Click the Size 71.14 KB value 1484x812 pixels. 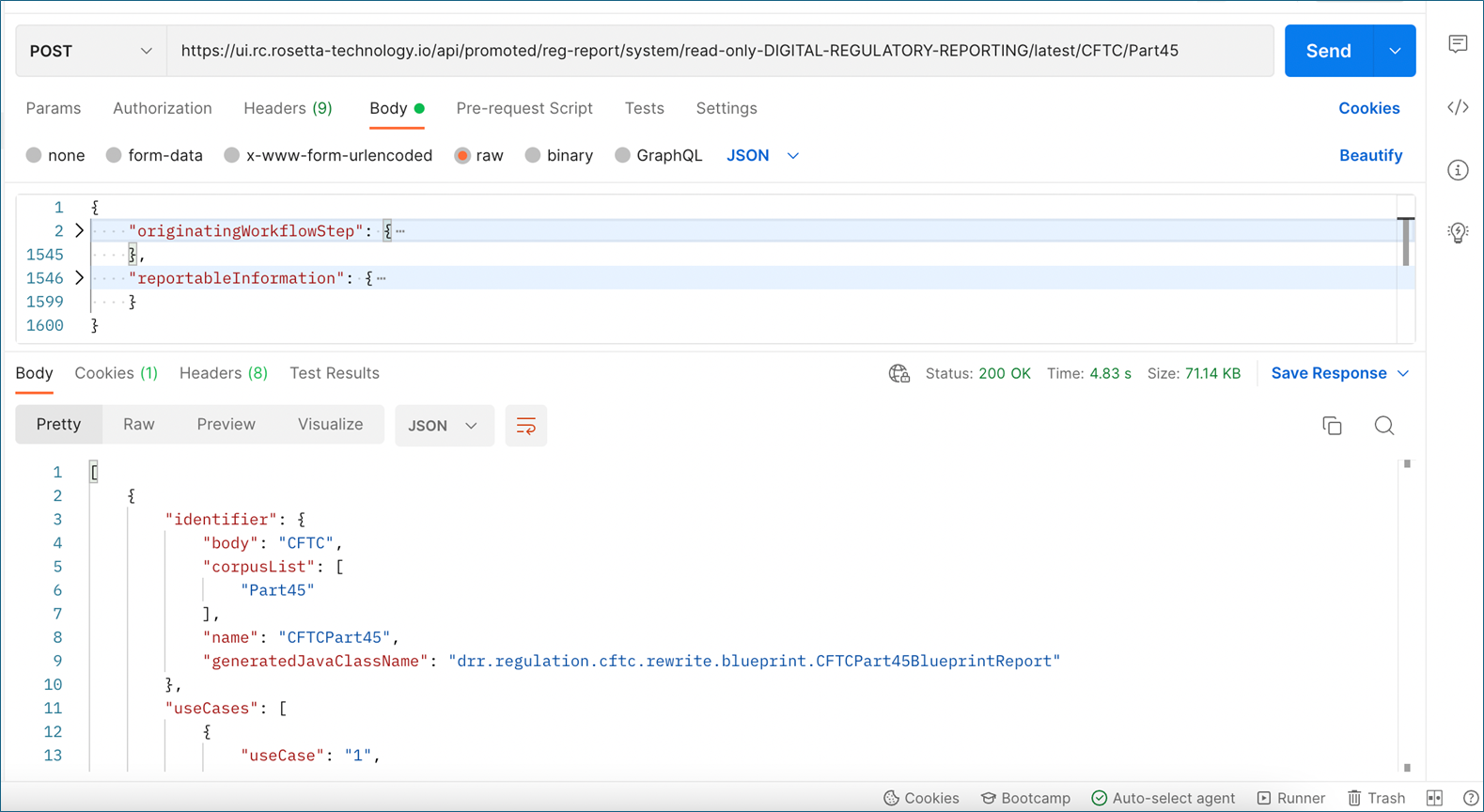(x=1213, y=373)
